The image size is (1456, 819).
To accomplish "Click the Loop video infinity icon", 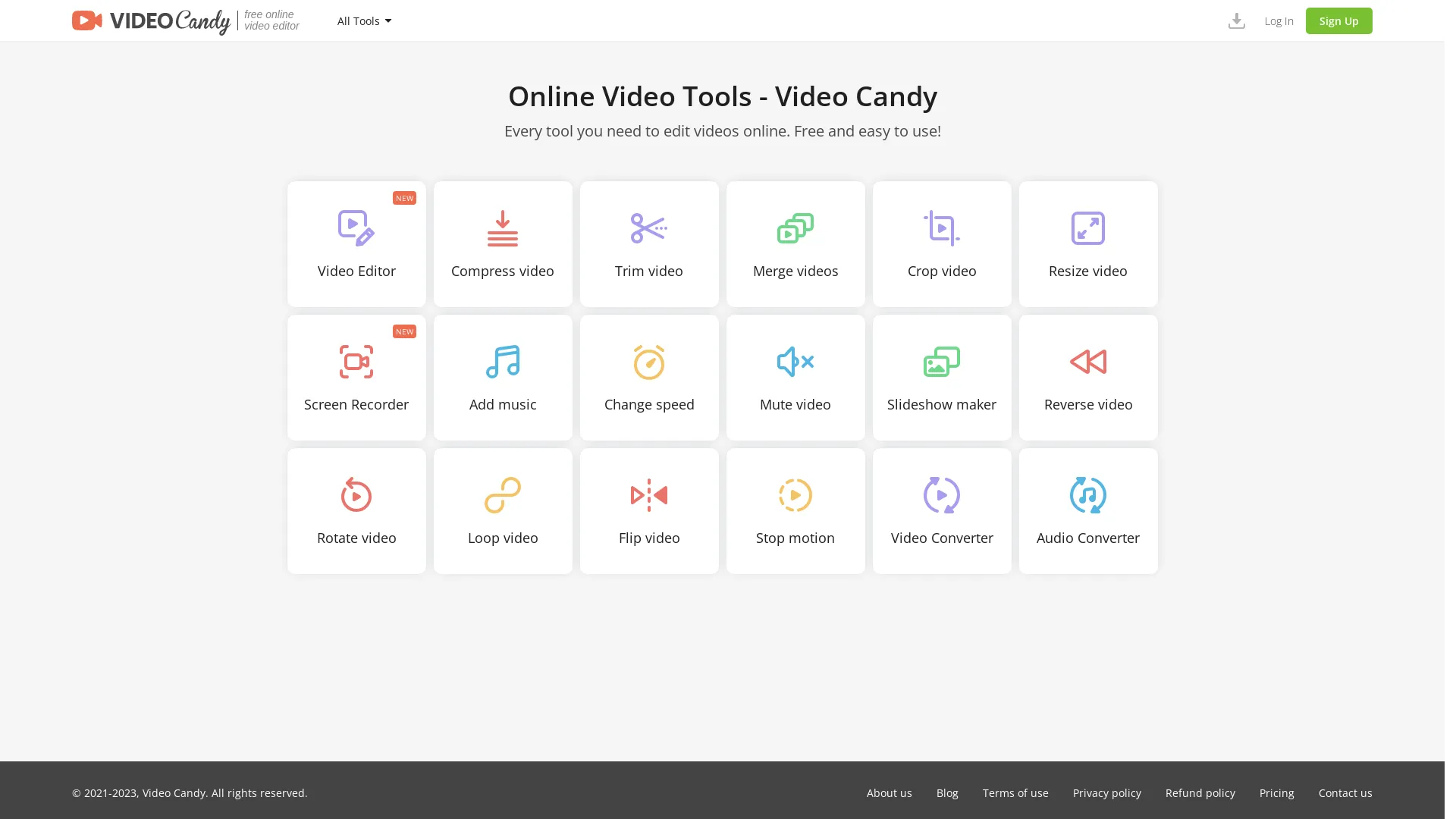I will point(503,495).
